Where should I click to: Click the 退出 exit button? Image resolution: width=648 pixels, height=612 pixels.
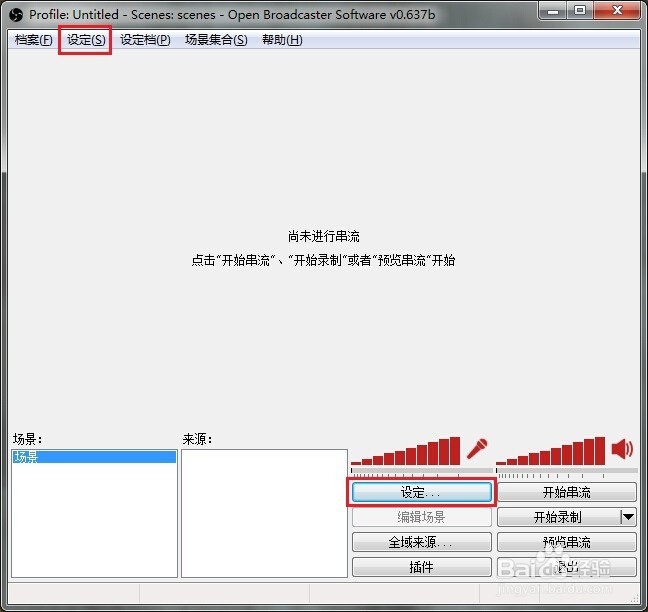coord(567,567)
